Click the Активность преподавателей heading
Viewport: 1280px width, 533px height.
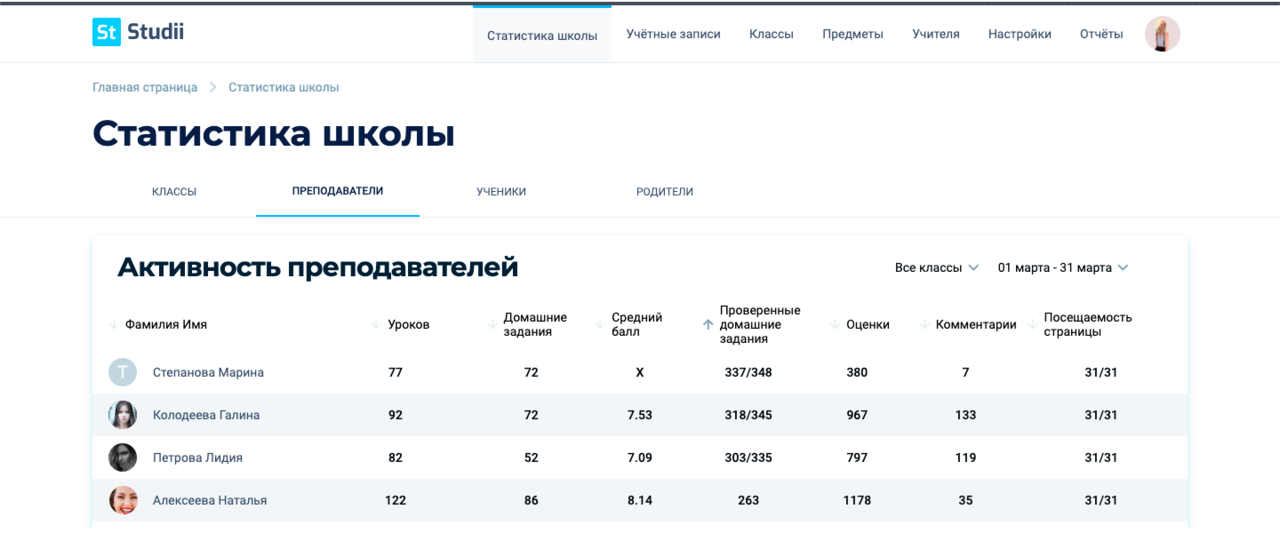pos(318,268)
